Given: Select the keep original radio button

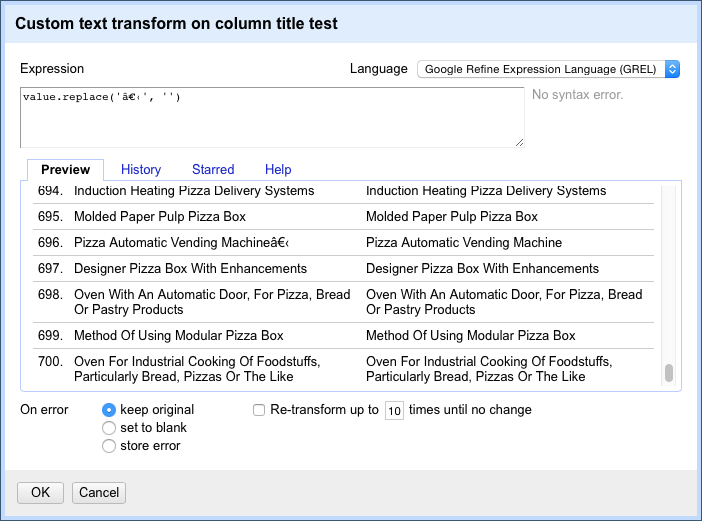Looking at the screenshot, I should [x=109, y=410].
